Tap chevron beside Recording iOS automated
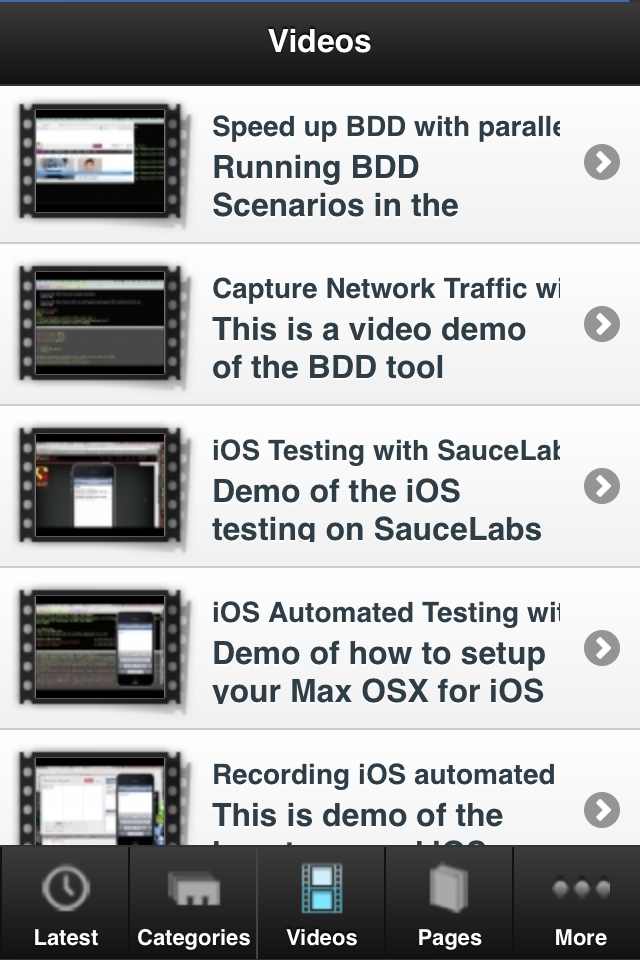The width and height of the screenshot is (640, 960). tap(602, 810)
